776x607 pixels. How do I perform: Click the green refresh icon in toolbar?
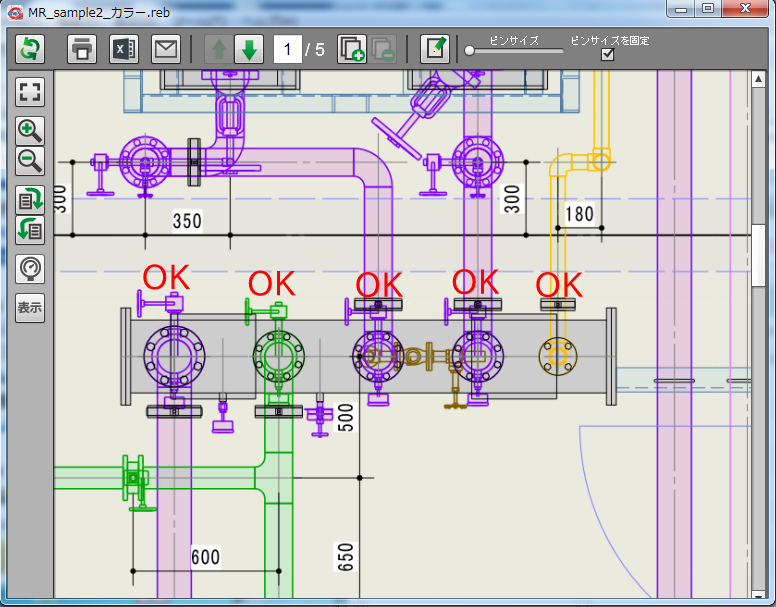click(x=31, y=48)
